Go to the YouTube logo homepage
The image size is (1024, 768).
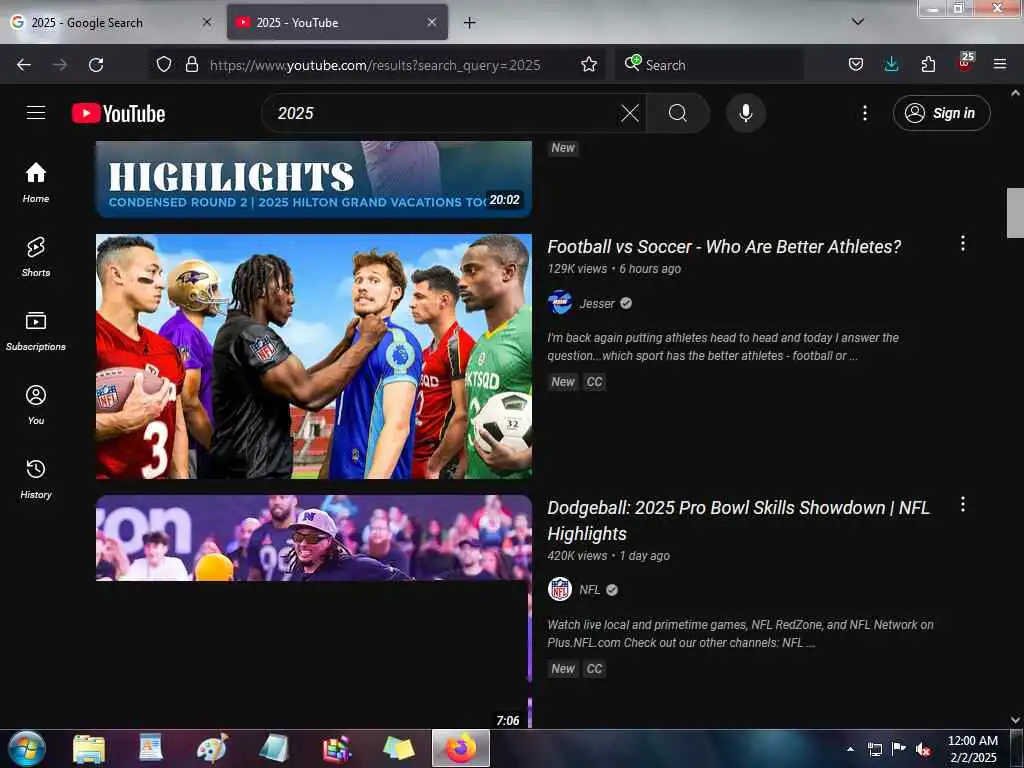tap(118, 113)
